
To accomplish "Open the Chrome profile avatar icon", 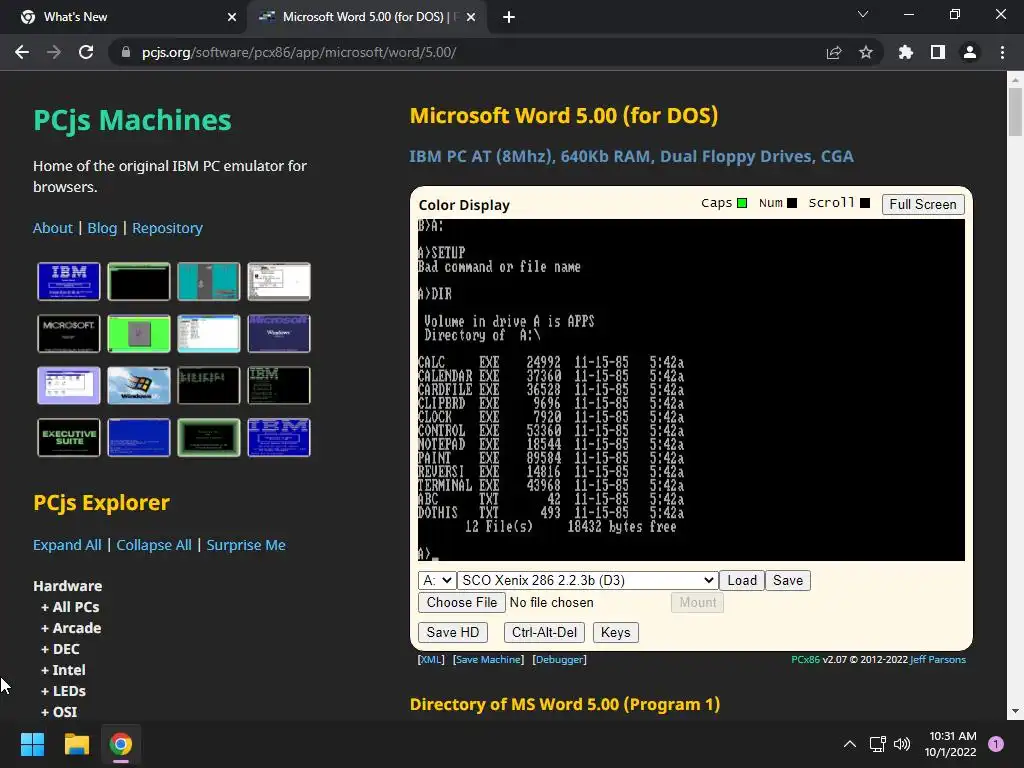I will [x=970, y=52].
